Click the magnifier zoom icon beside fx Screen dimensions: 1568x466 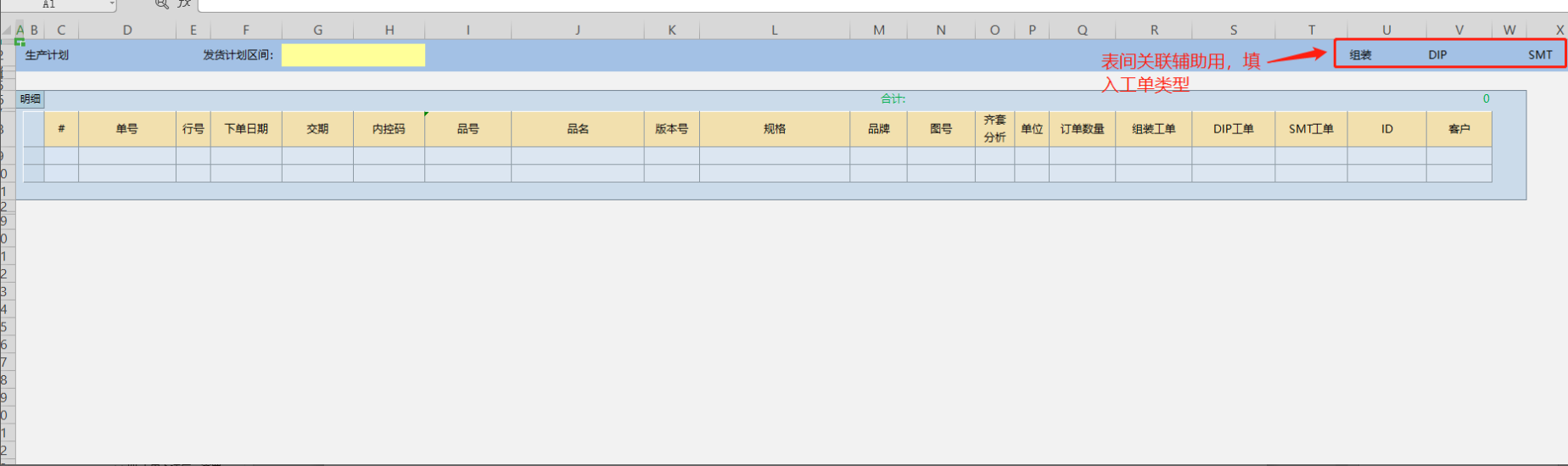coord(161,3)
